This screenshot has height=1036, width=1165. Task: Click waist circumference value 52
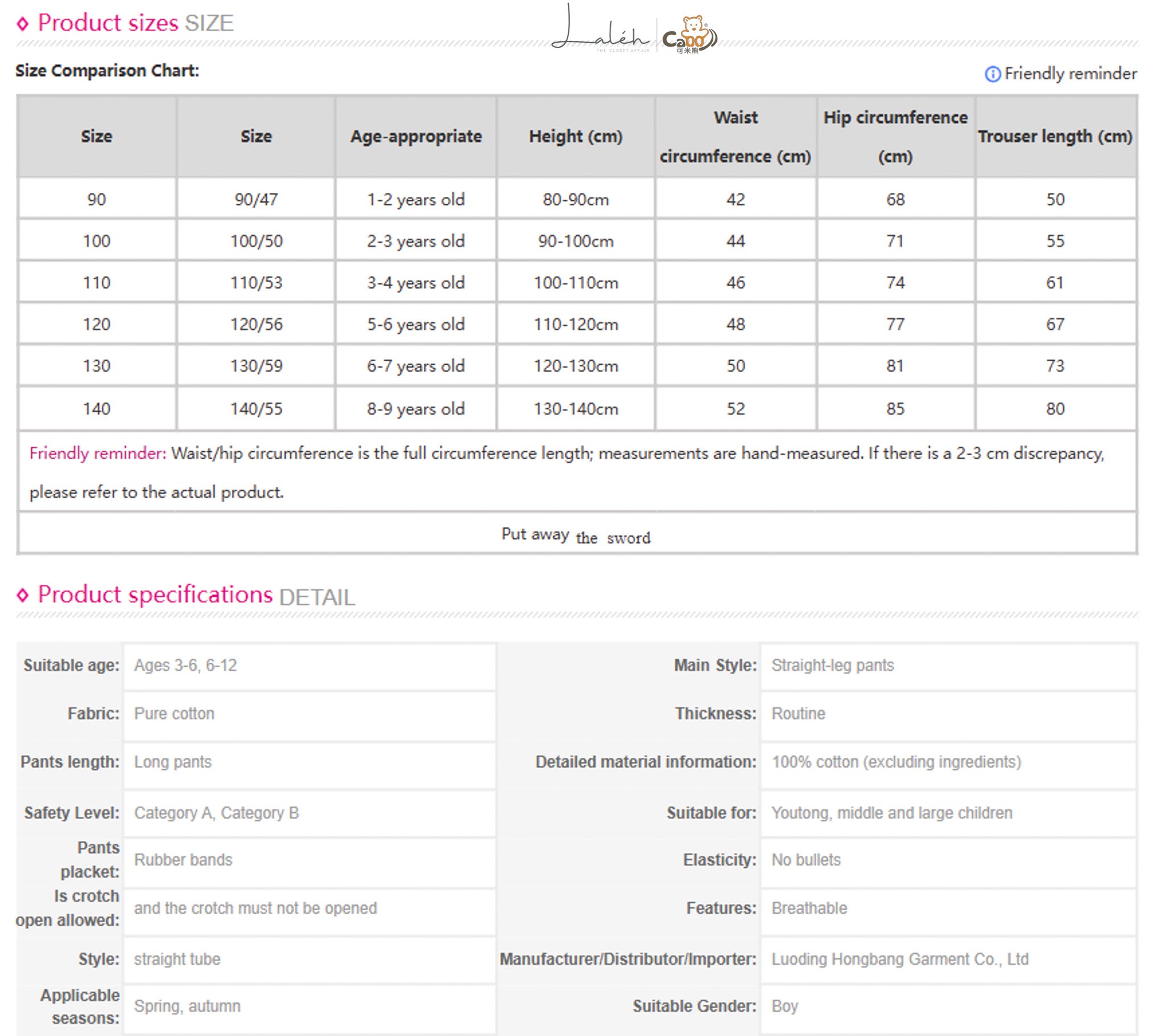pyautogui.click(x=736, y=409)
